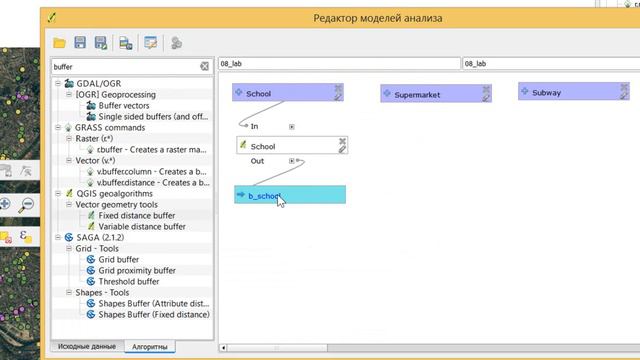Collapse the Vector geometry tools branch
Image resolution: width=640 pixels, height=360 pixels.
[x=69, y=204]
